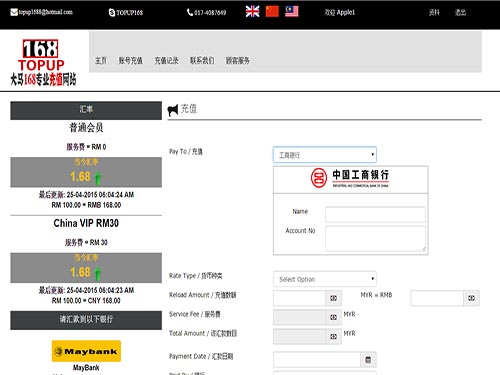Image resolution: width=500 pixels, height=375 pixels.
Task: Click the 服务费 = RM 0 text
Action: 86,147
